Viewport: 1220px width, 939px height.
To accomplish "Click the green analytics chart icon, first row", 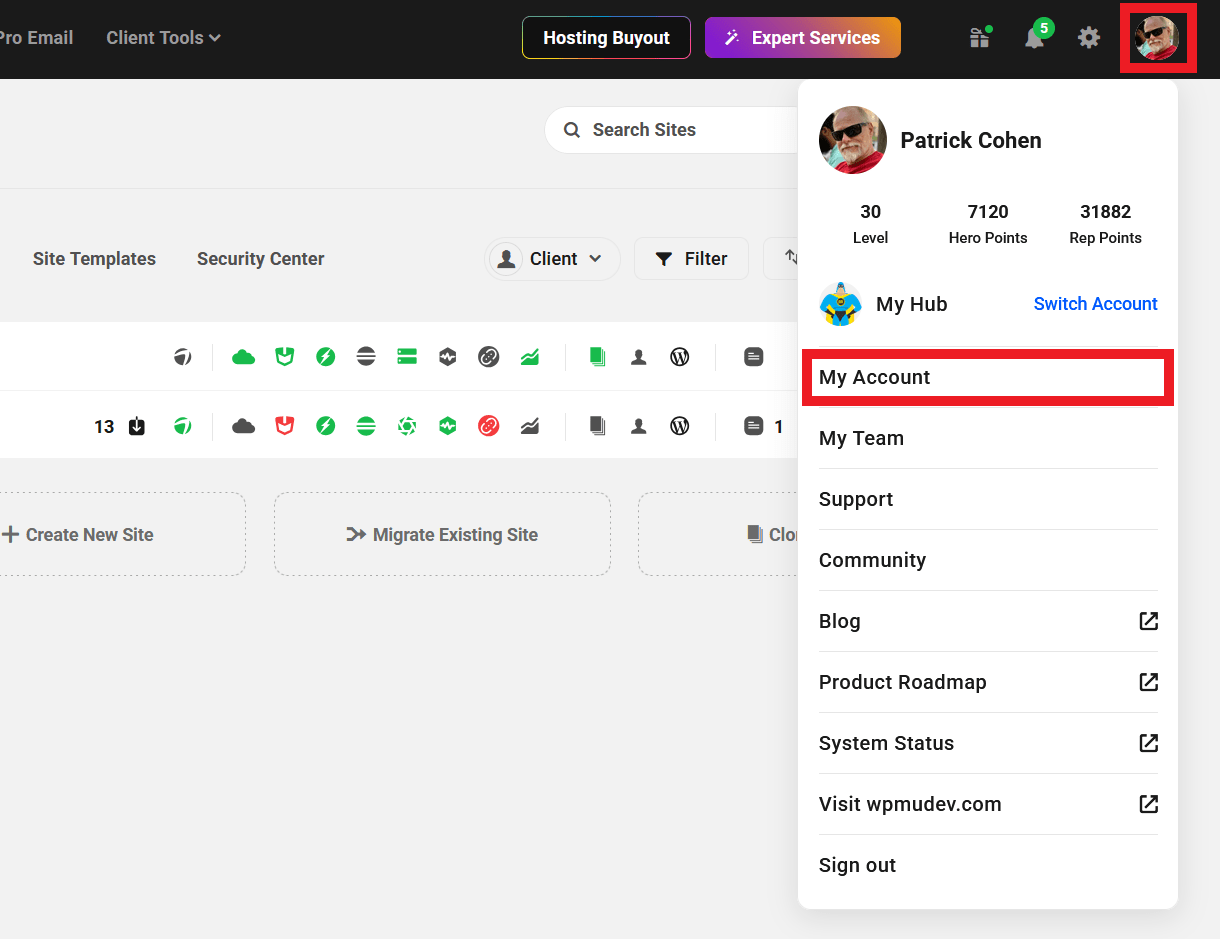I will pyautogui.click(x=530, y=357).
